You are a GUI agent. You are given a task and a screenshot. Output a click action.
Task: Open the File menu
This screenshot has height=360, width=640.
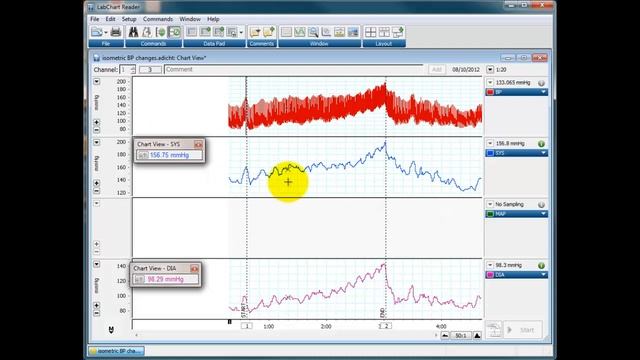point(95,19)
